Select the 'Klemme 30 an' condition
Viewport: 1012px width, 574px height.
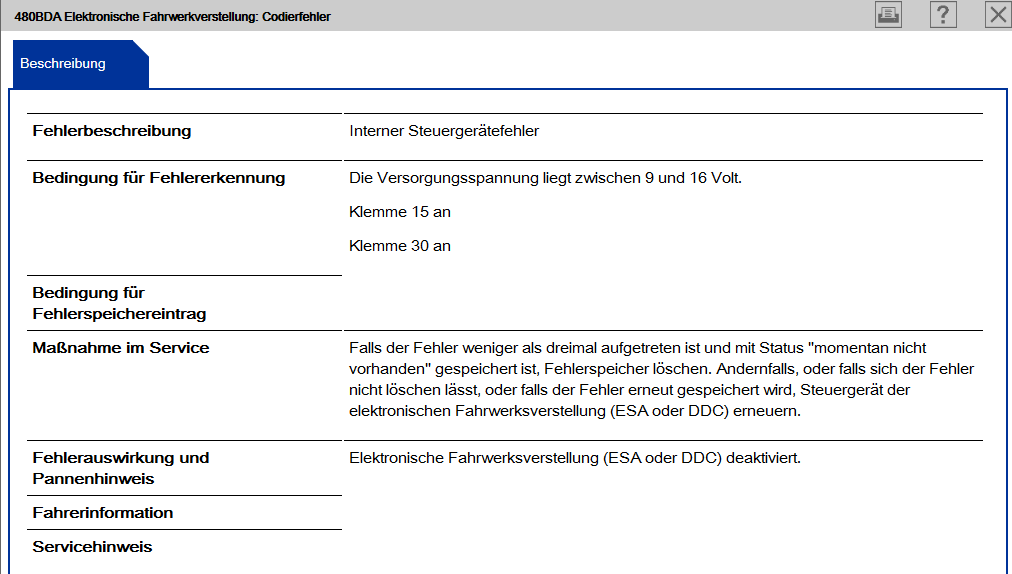(x=400, y=246)
